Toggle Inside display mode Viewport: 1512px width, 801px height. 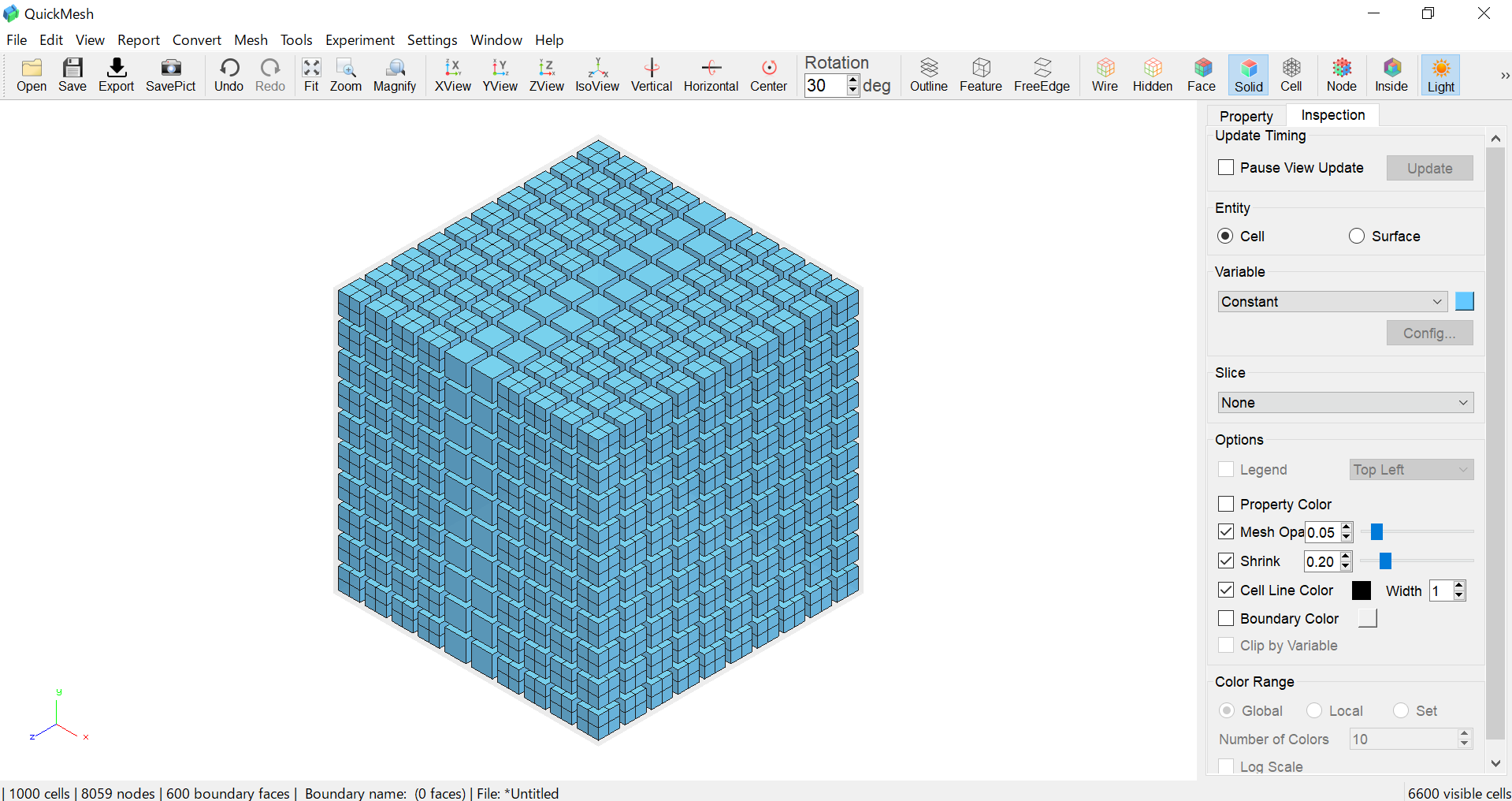(x=1391, y=76)
